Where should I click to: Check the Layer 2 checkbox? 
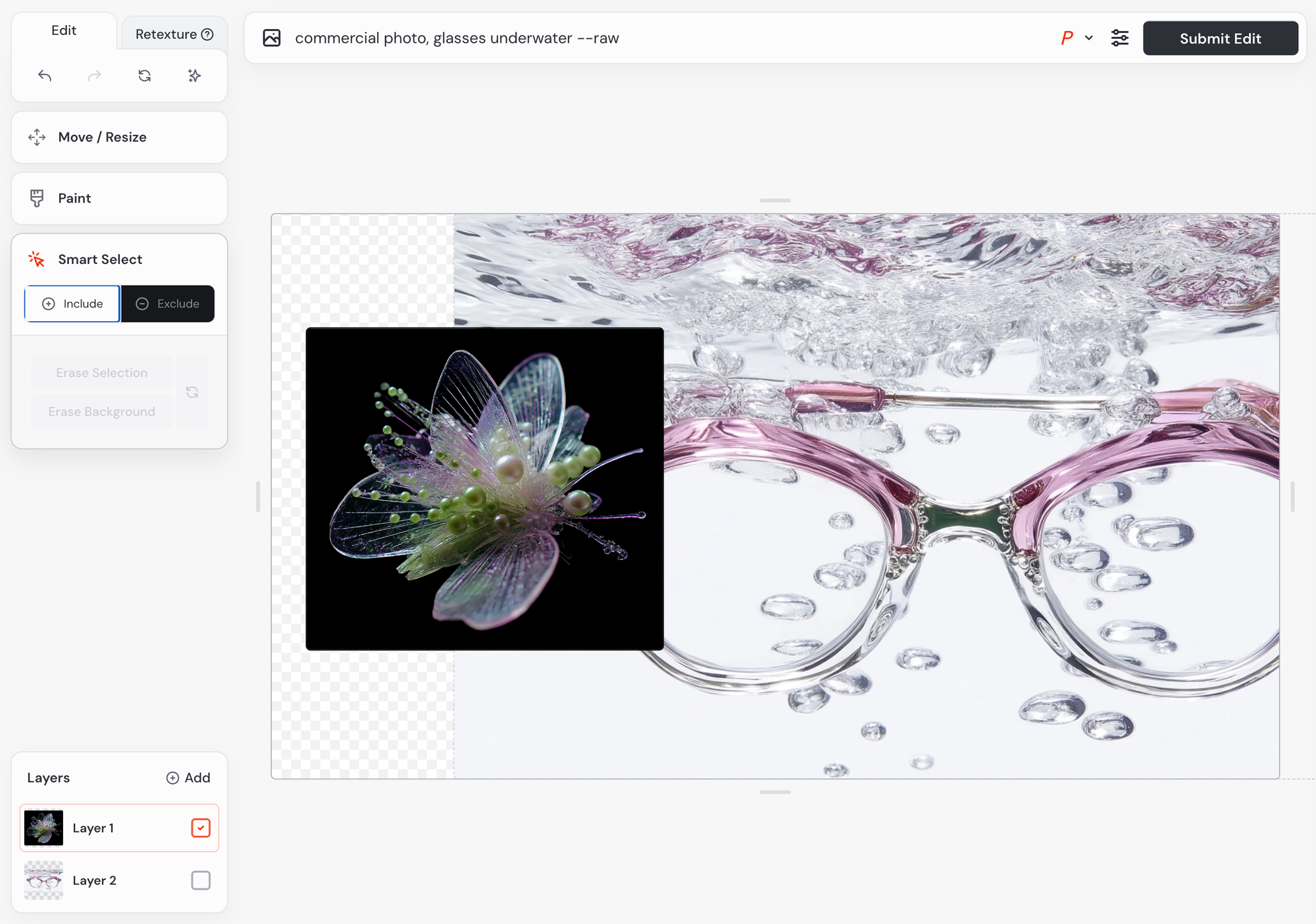pyautogui.click(x=201, y=881)
